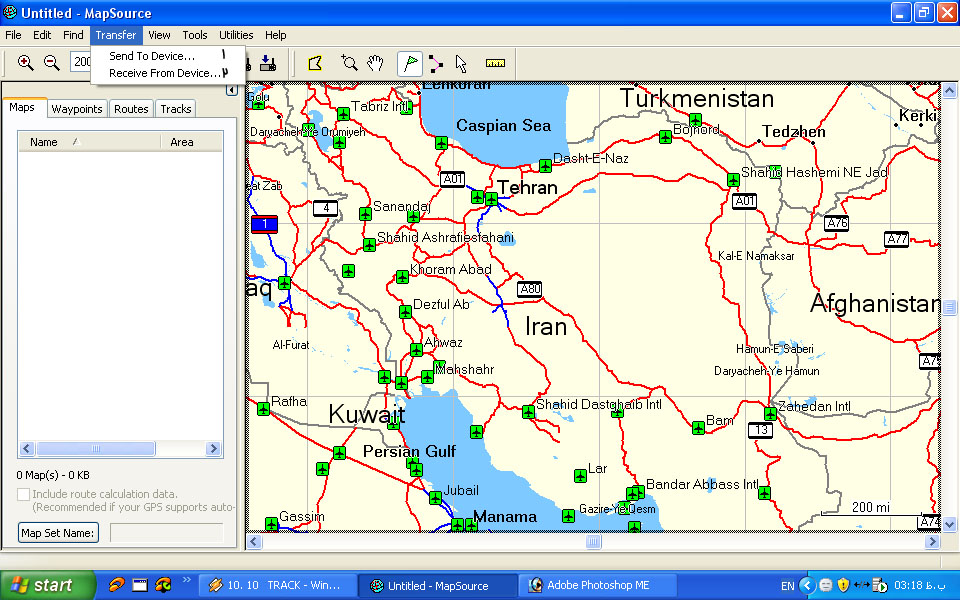Open the Tracks tab
The height and width of the screenshot is (600, 960).
176,109
